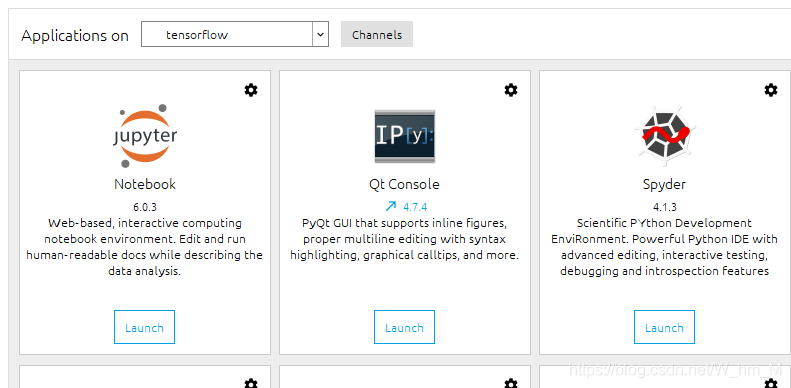Image resolution: width=791 pixels, height=388 pixels.
Task: Launch Spyder
Action: 664,327
